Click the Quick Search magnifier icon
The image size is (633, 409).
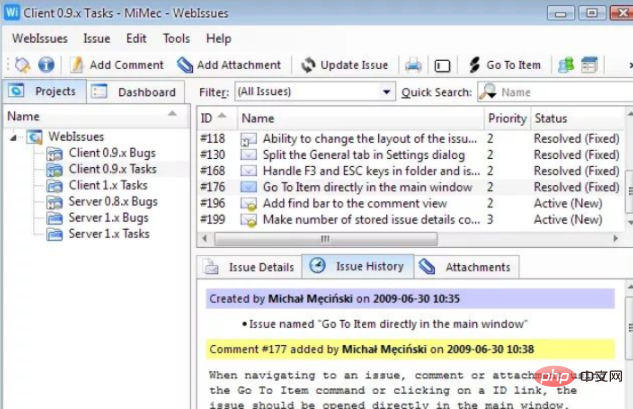tap(488, 92)
